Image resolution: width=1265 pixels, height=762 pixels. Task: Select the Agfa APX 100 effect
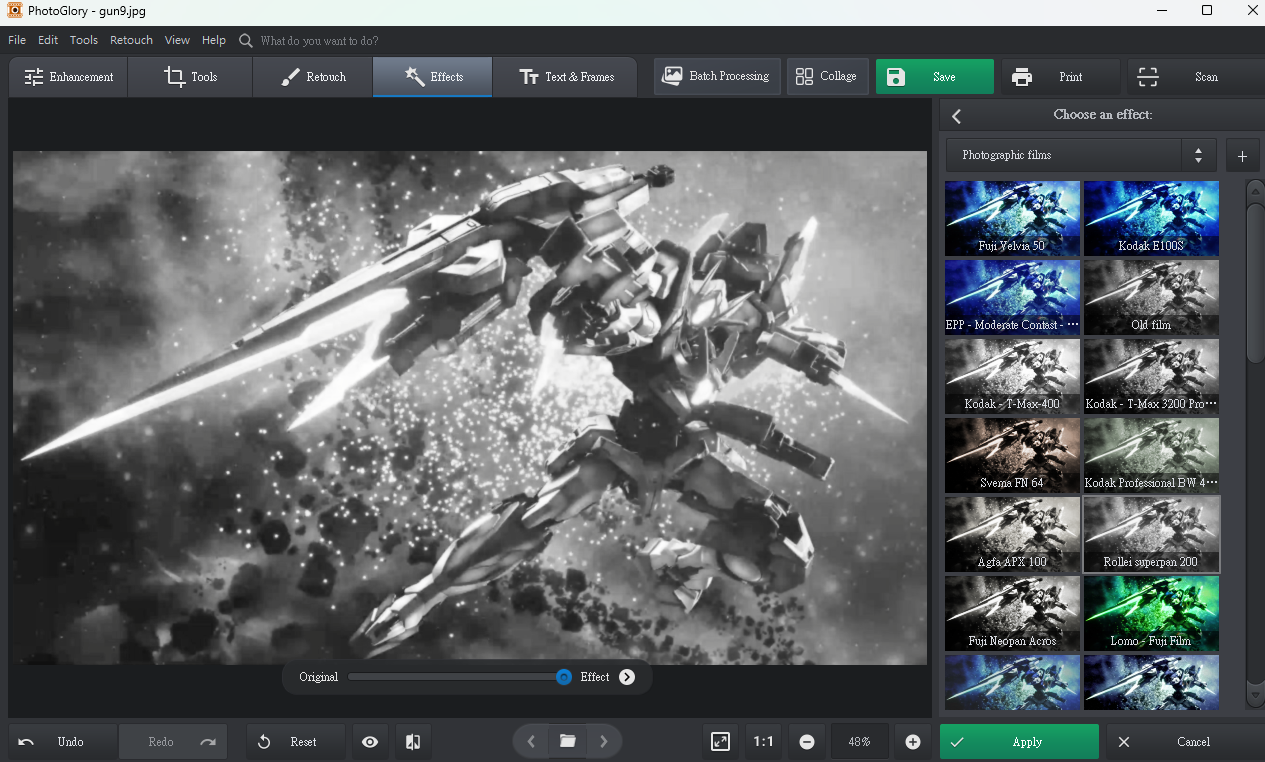click(x=1012, y=534)
